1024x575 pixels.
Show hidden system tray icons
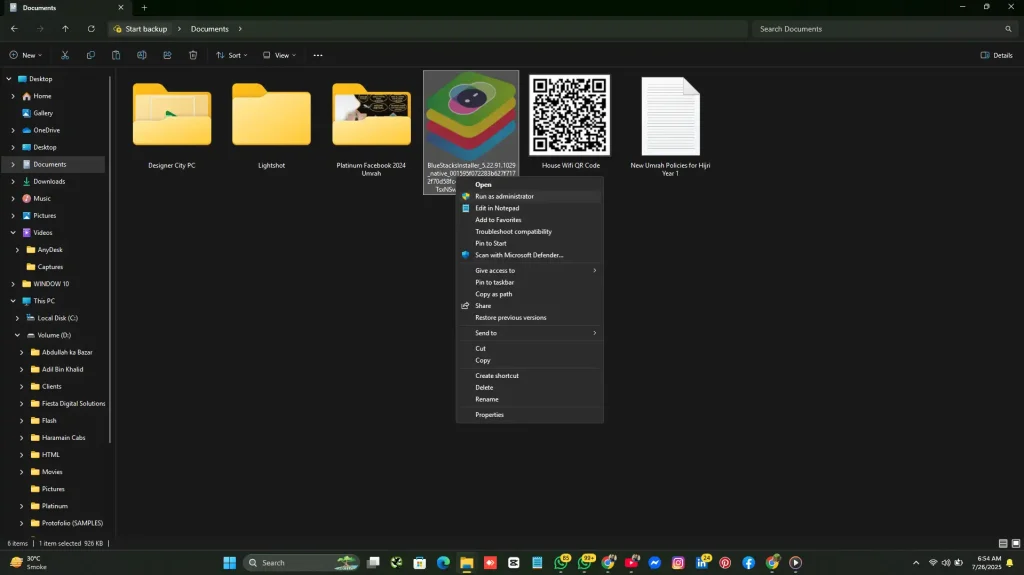tap(916, 563)
